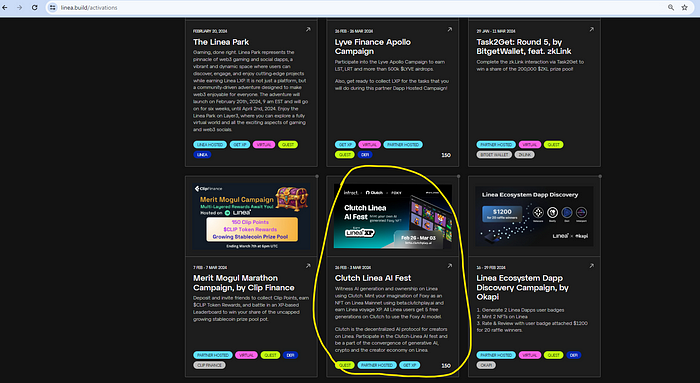Viewport: 700px width, 383px height.
Task: Go forward in the browser
Action: pos(19,8)
